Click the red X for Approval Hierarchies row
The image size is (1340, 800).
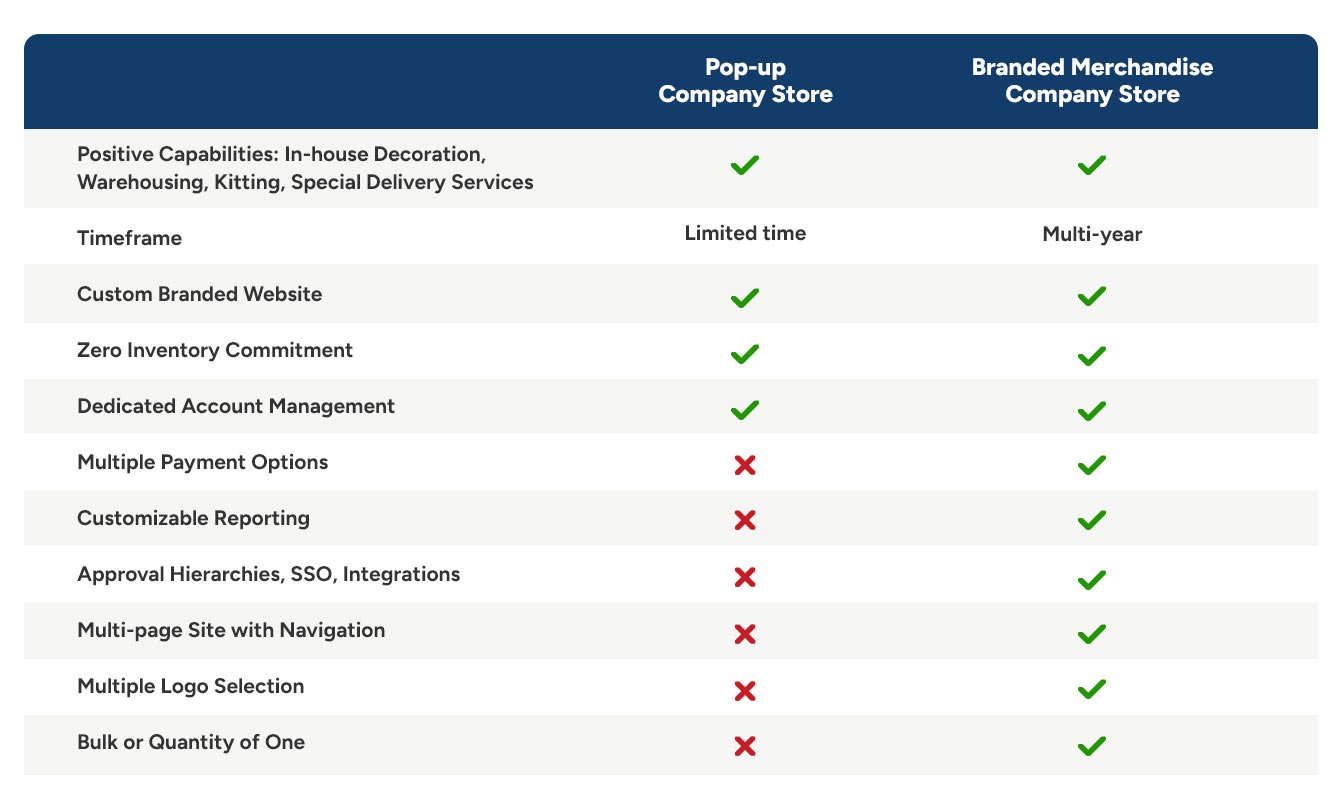click(x=745, y=577)
